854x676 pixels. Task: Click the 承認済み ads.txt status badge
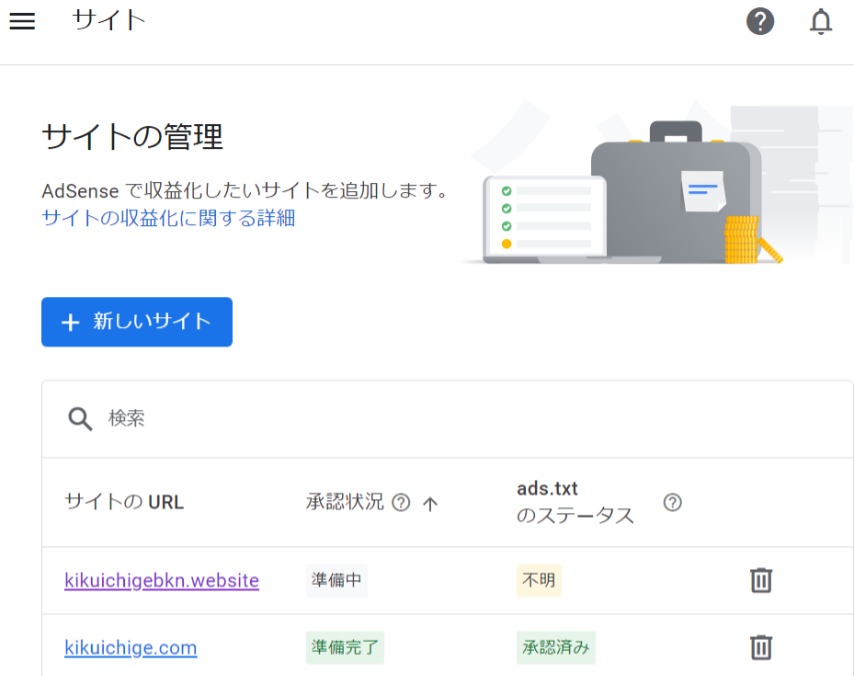[555, 647]
